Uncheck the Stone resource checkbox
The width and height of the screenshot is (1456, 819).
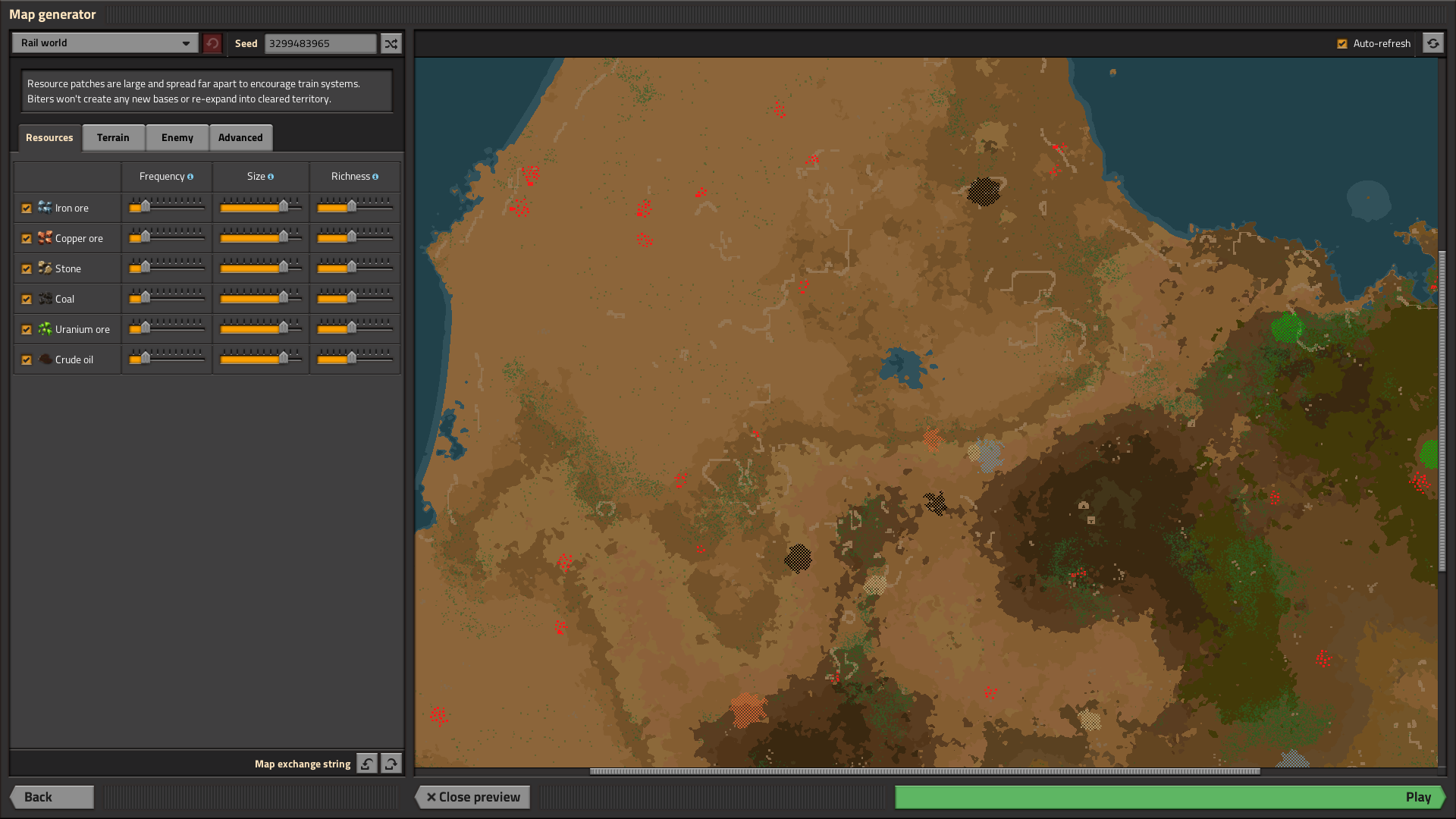(x=27, y=268)
